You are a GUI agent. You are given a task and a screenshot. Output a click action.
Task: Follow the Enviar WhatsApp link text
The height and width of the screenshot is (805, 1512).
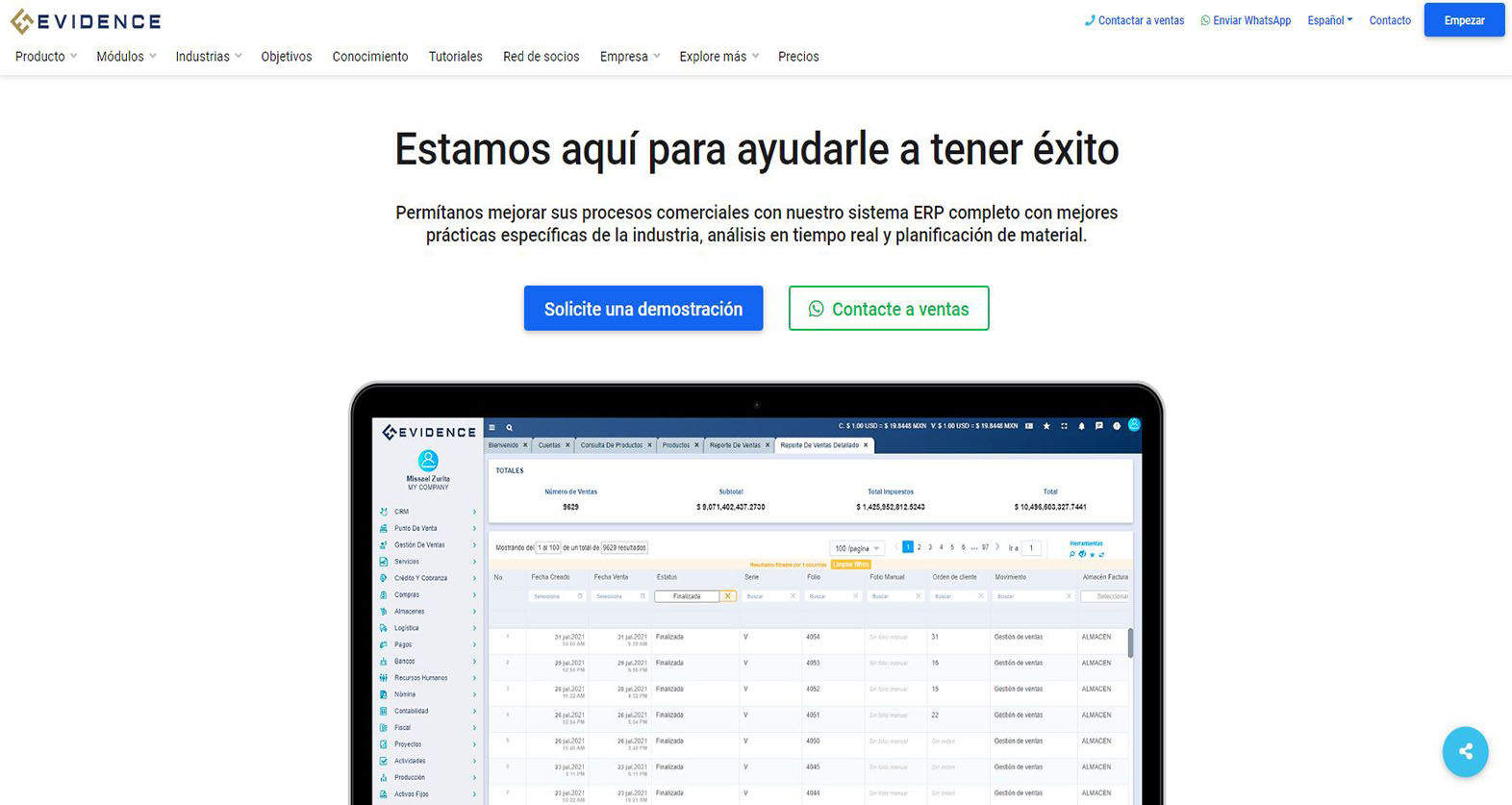coord(1251,20)
